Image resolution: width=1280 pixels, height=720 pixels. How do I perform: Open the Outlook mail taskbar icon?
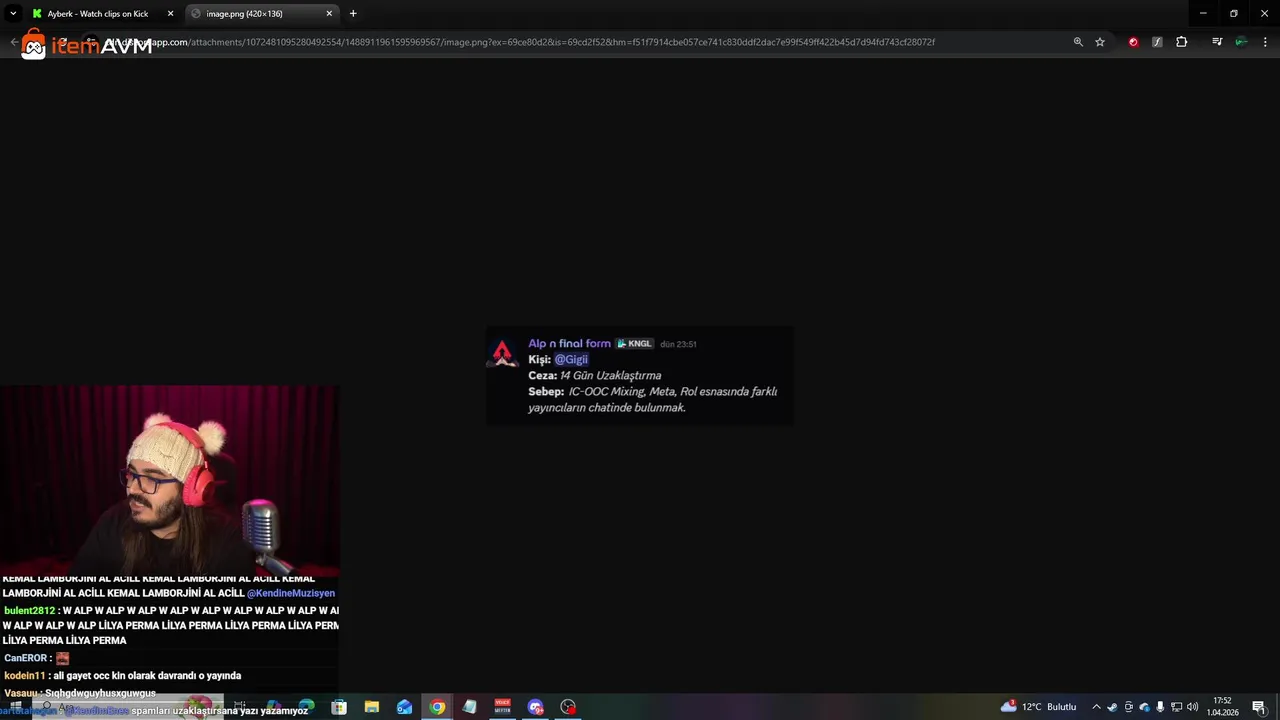404,707
